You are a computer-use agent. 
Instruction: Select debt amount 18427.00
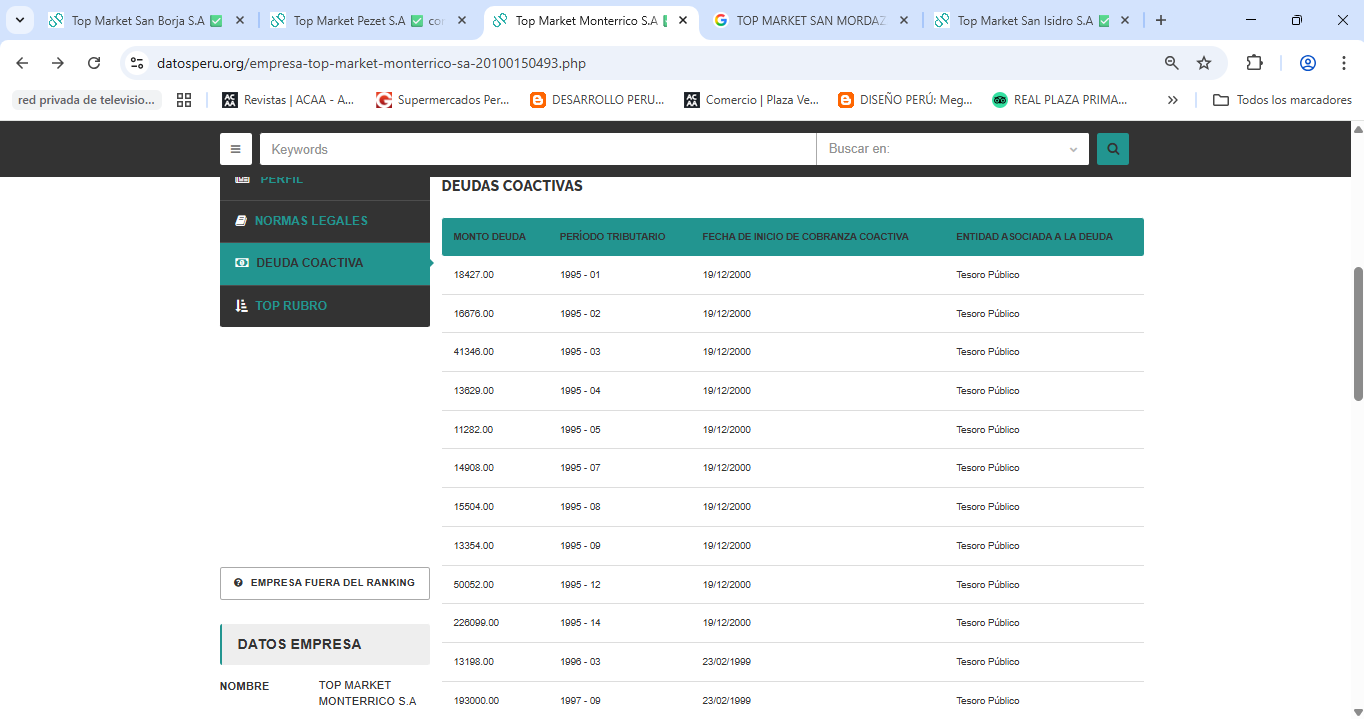[473, 275]
